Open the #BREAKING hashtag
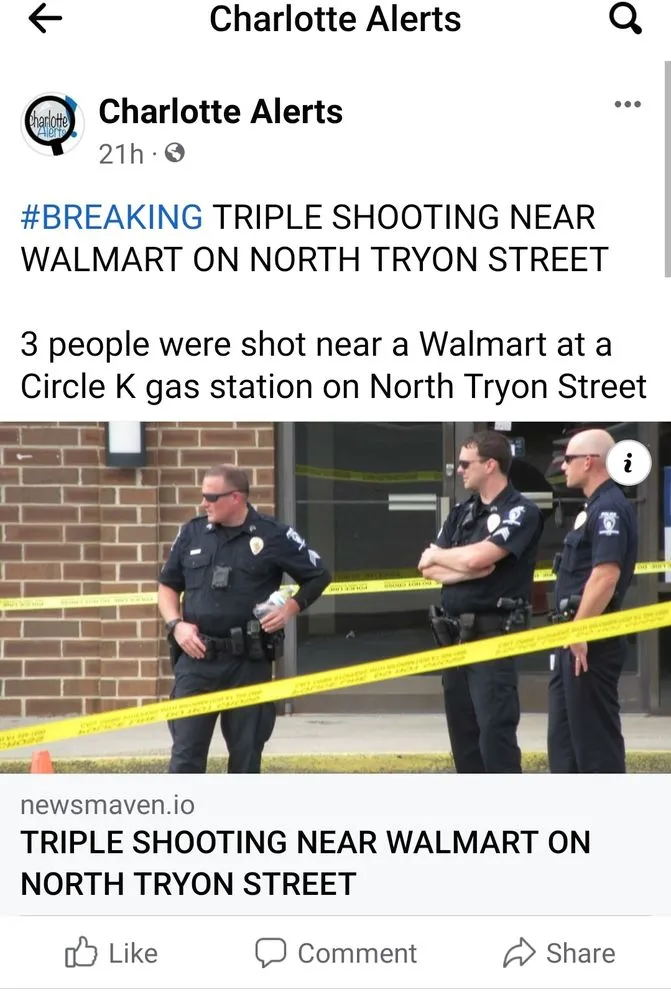Image resolution: width=671 pixels, height=1000 pixels. click(x=112, y=217)
